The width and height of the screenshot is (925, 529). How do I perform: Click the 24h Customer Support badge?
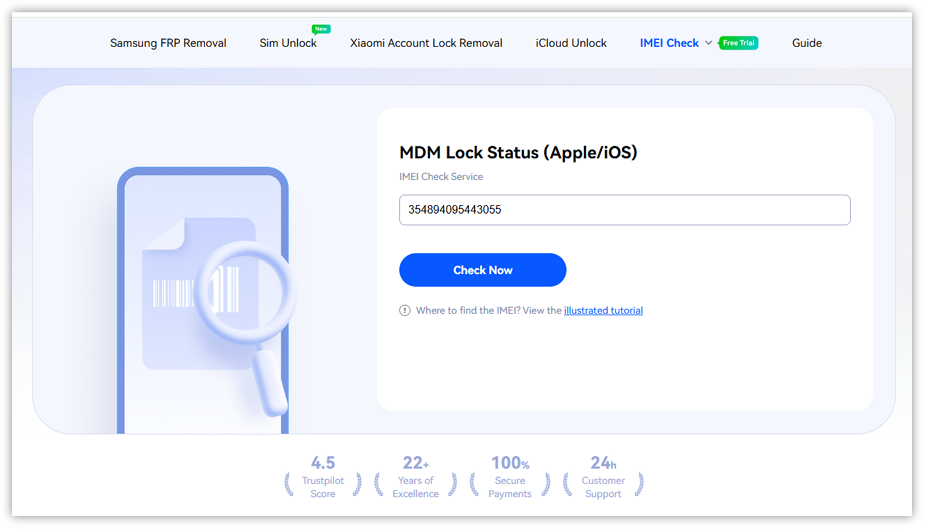pos(603,477)
